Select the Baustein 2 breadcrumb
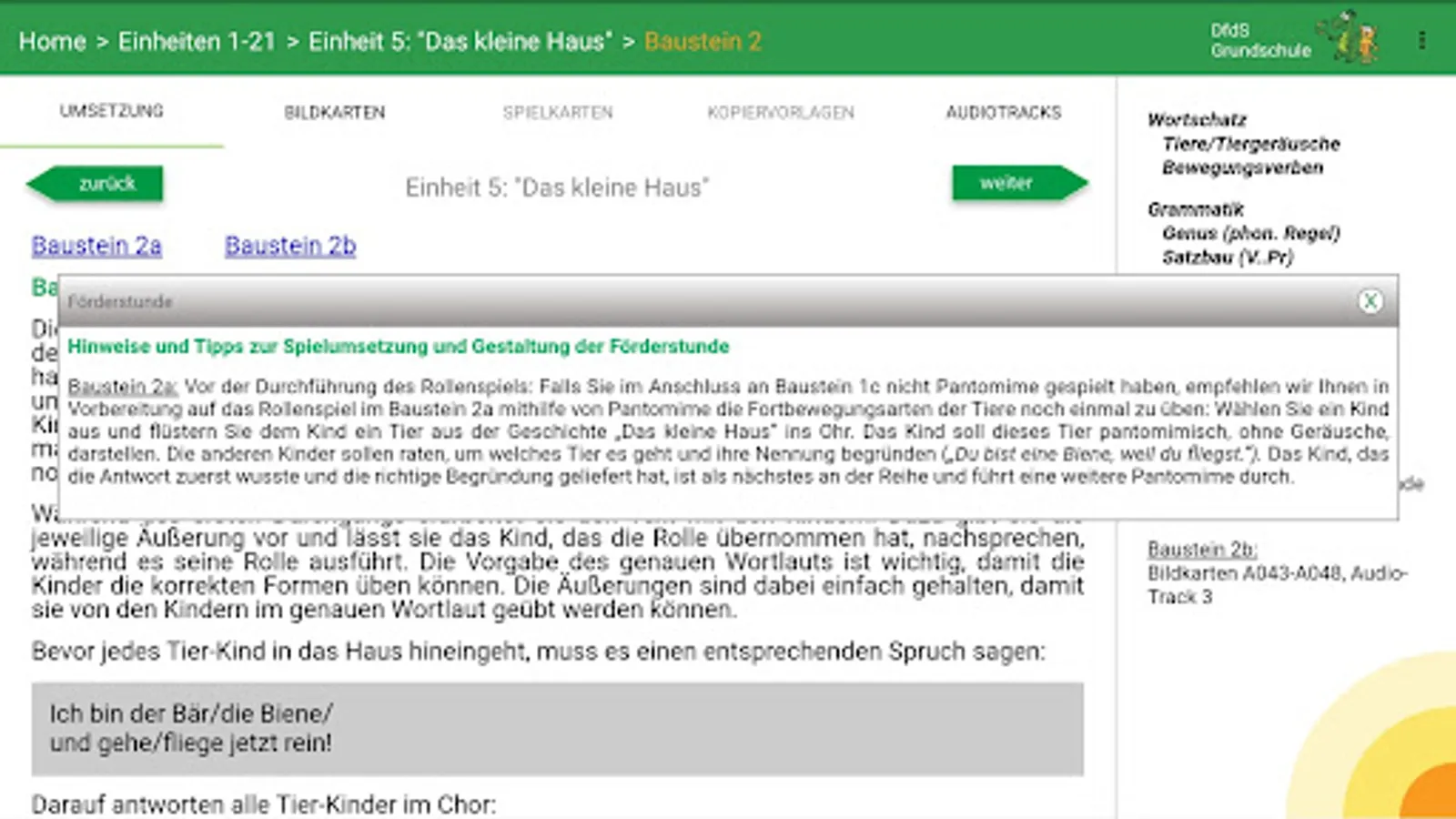 [703, 42]
